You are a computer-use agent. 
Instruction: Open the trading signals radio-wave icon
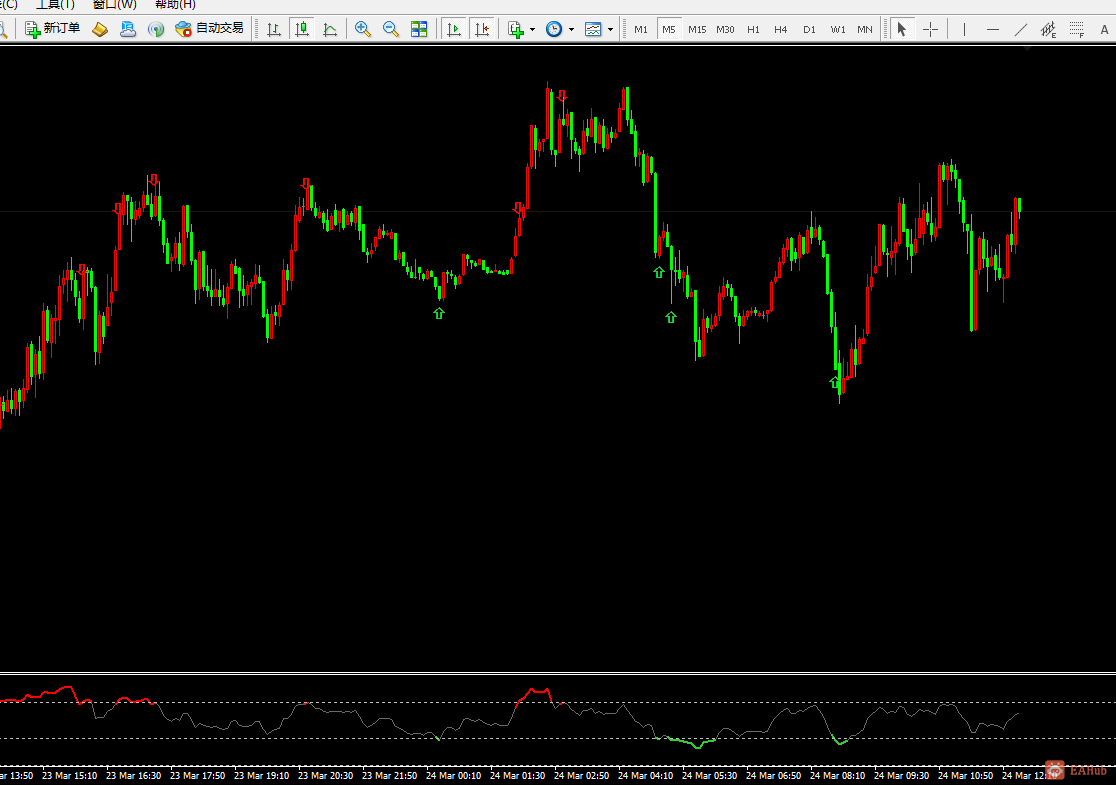pyautogui.click(x=156, y=29)
